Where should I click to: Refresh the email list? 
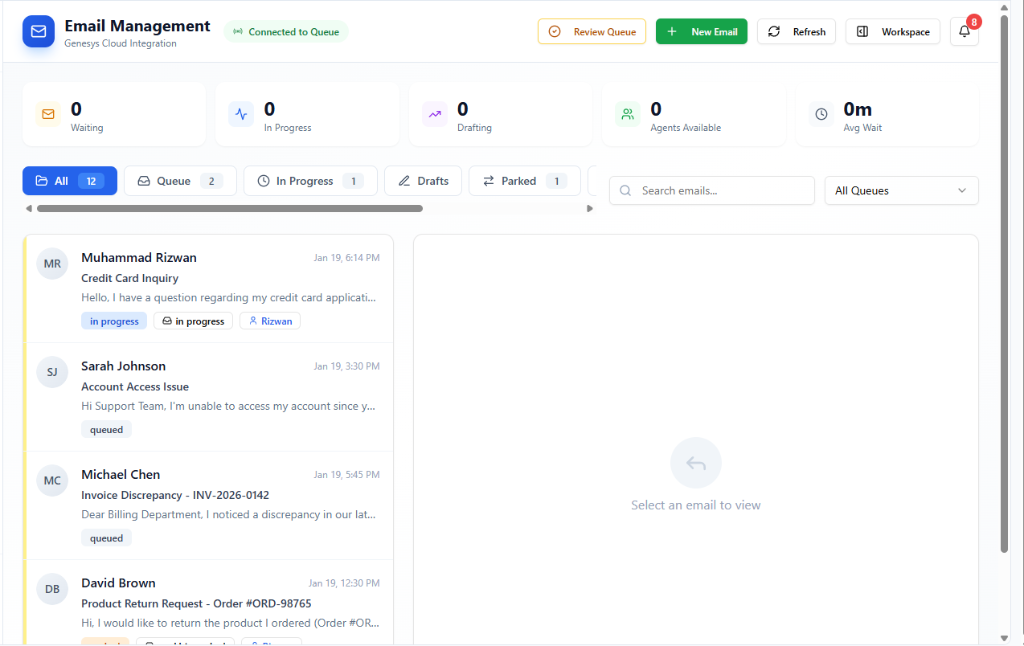(x=796, y=31)
